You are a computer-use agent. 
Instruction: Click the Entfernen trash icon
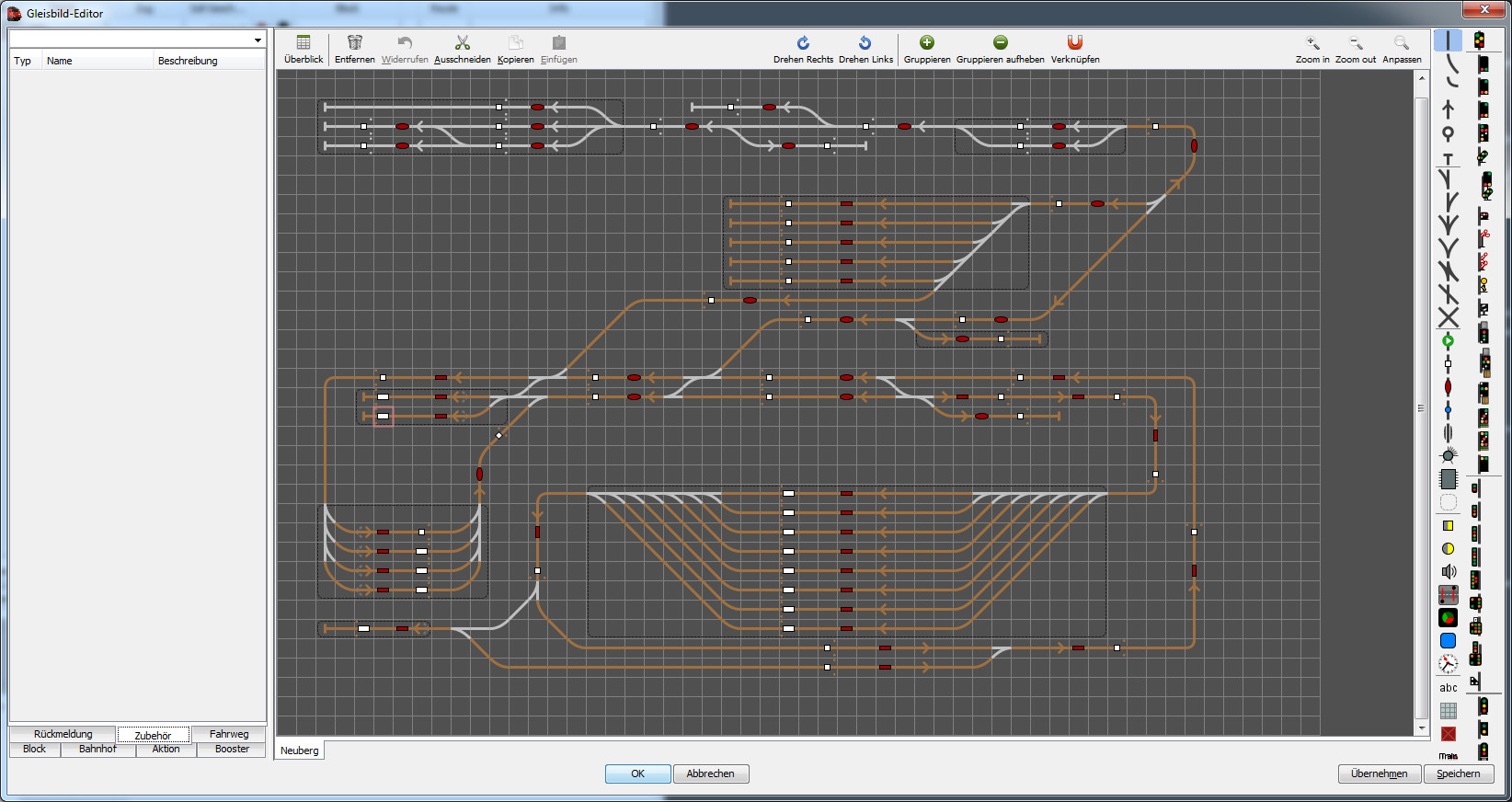point(354,43)
